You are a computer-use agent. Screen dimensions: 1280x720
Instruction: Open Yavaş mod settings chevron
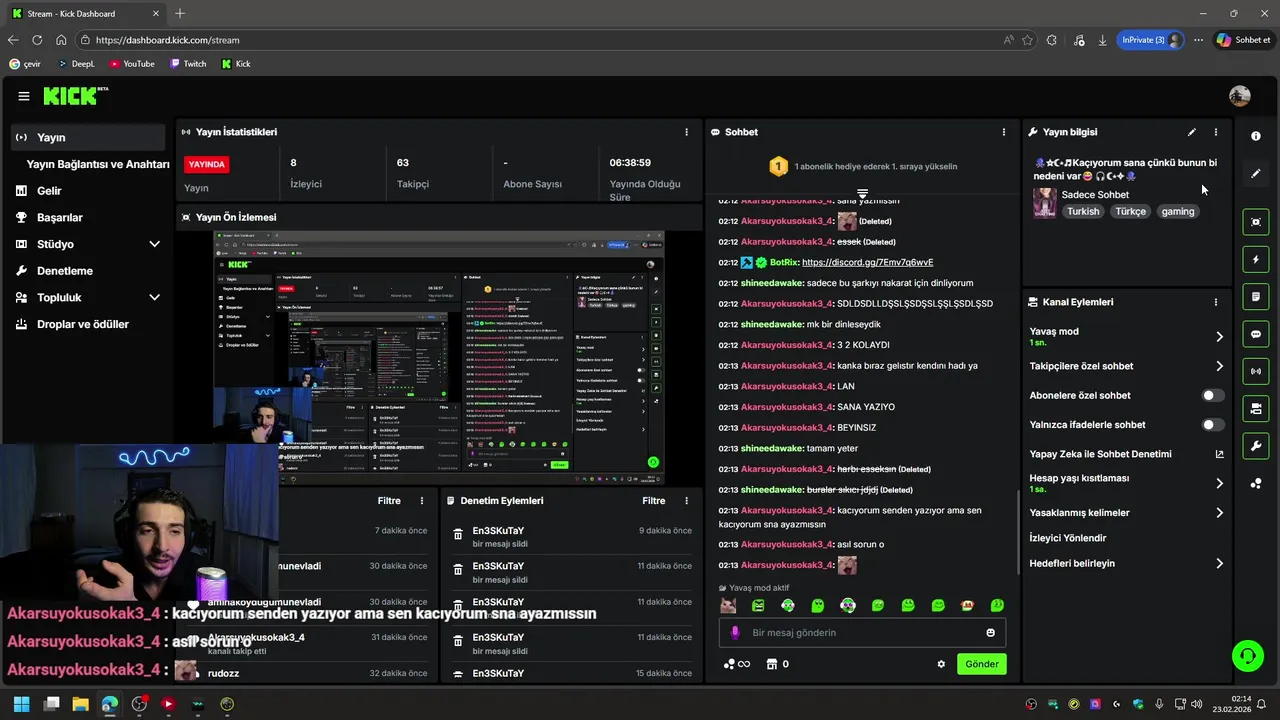point(1219,337)
